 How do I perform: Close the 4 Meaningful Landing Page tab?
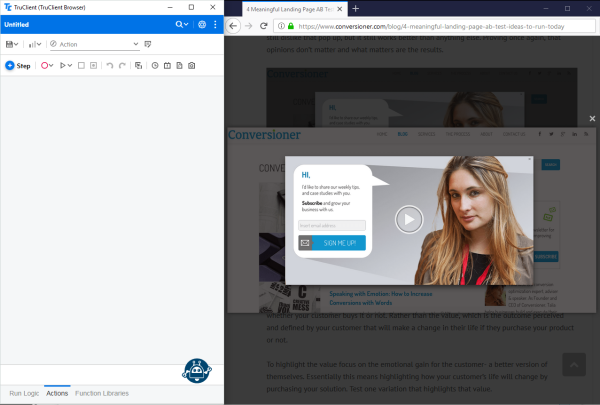340,9
